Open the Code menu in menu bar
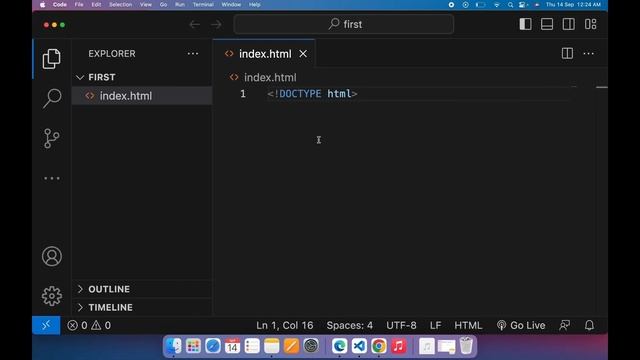640x360 pixels. (60, 4)
